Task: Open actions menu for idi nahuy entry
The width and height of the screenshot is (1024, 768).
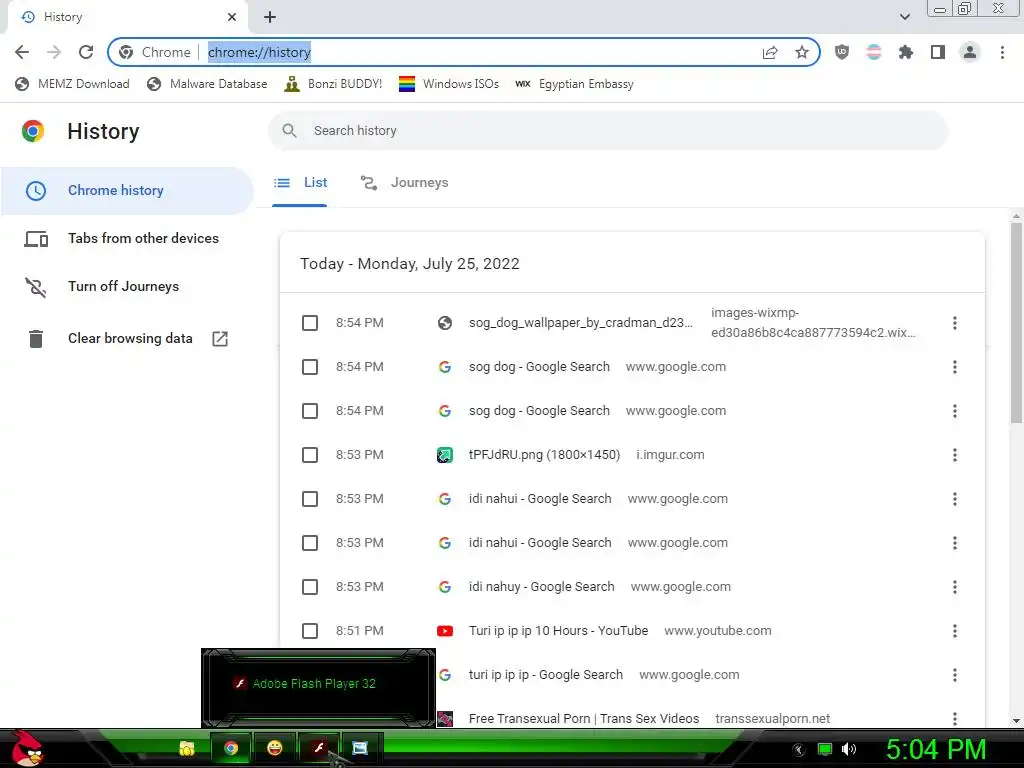Action: click(955, 587)
